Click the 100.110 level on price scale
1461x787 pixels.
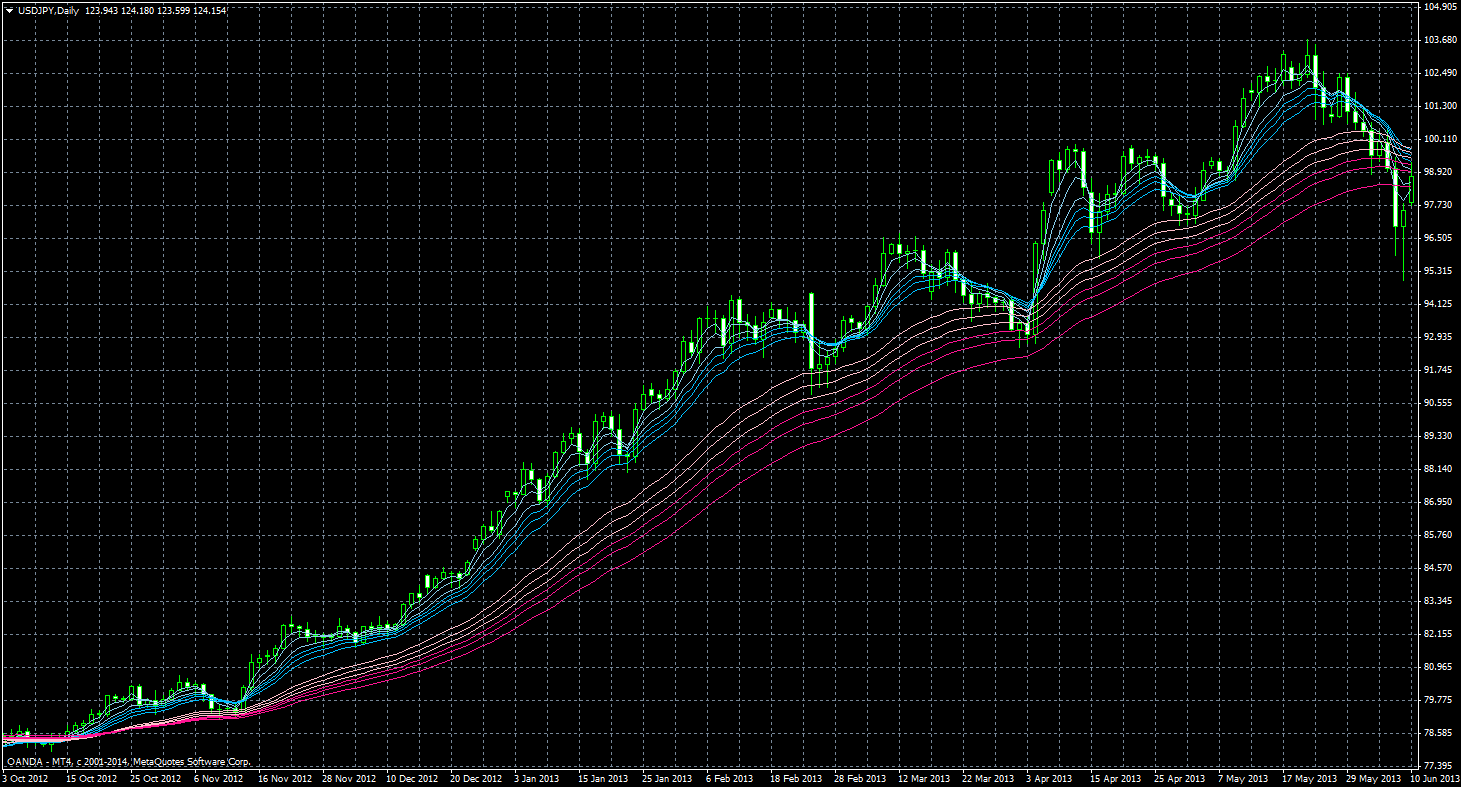pyautogui.click(x=1437, y=139)
